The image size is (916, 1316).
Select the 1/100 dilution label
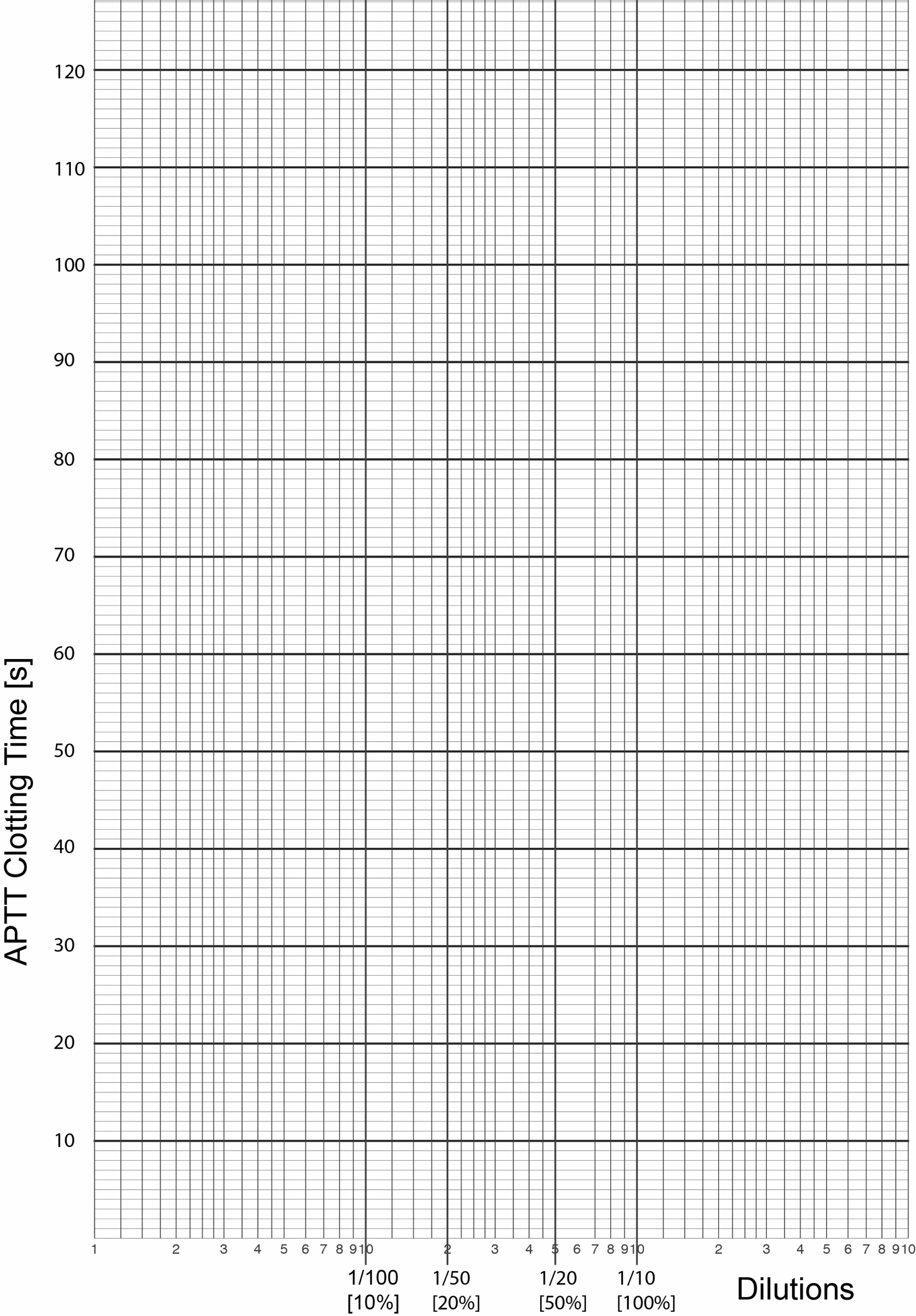[x=373, y=1277]
